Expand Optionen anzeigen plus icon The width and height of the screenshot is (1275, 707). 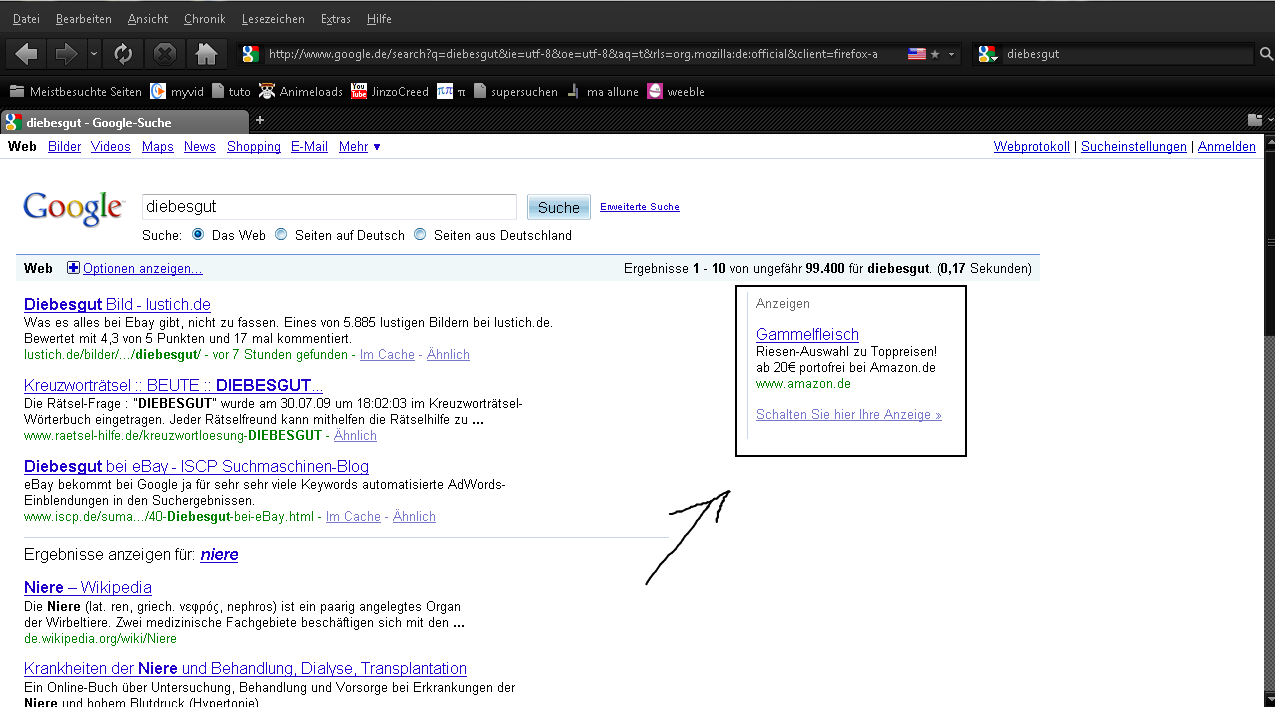pos(73,268)
